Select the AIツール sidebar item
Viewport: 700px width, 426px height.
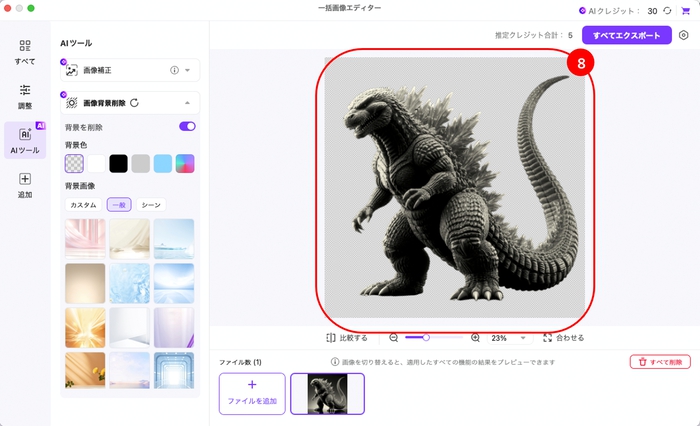point(25,140)
